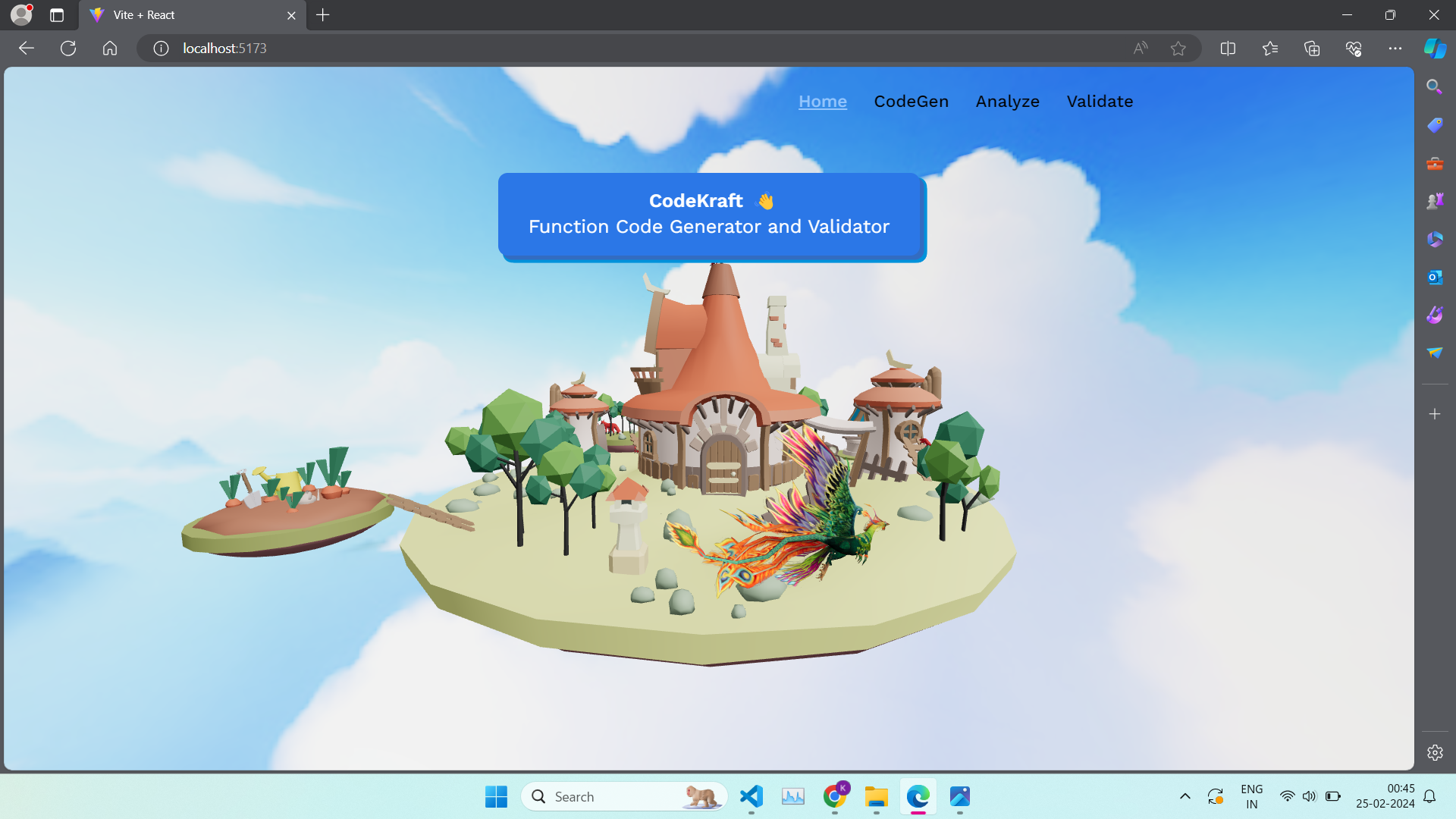
Task: Open Outlook in Edge sidebar
Action: tap(1434, 278)
